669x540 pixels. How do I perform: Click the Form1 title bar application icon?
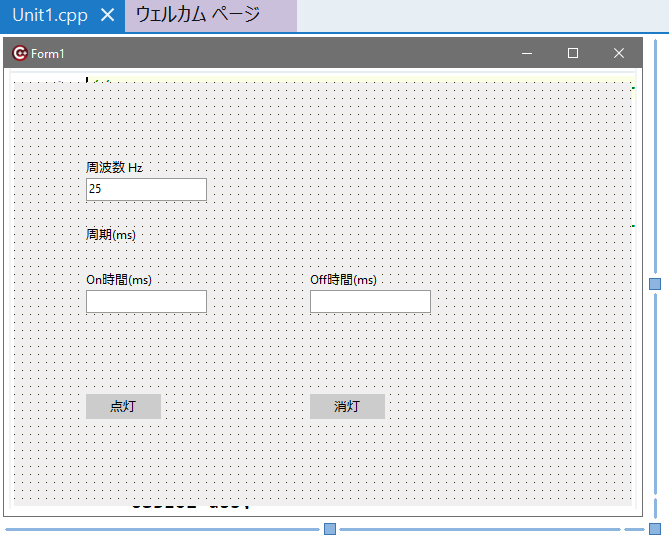pyautogui.click(x=19, y=53)
